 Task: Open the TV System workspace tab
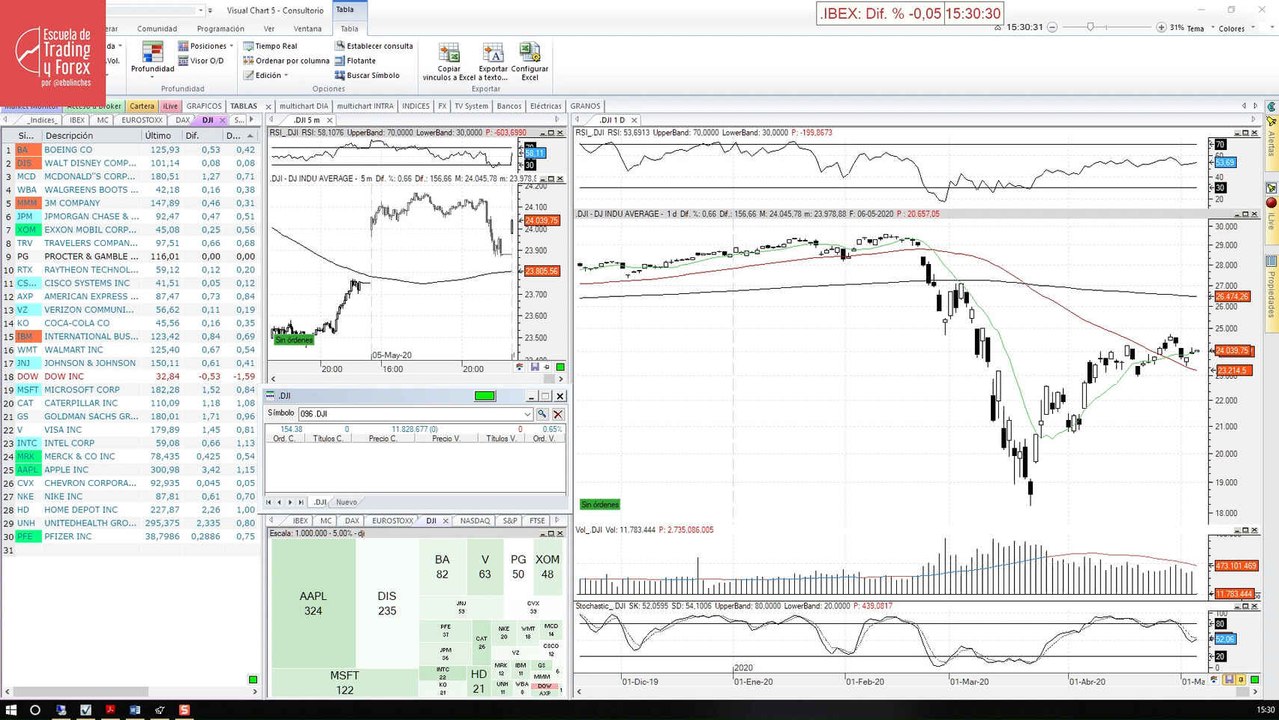(x=471, y=106)
